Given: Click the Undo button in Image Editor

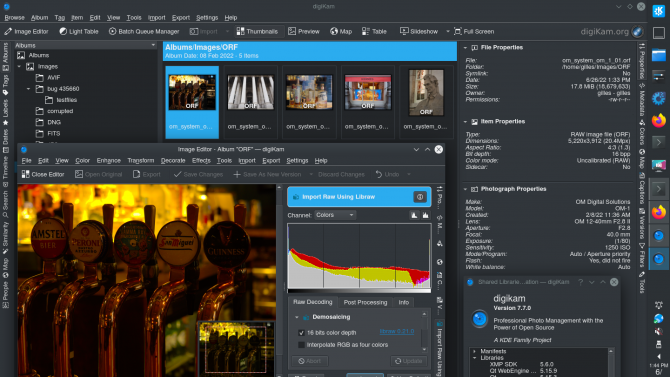Looking at the screenshot, I should click(388, 174).
